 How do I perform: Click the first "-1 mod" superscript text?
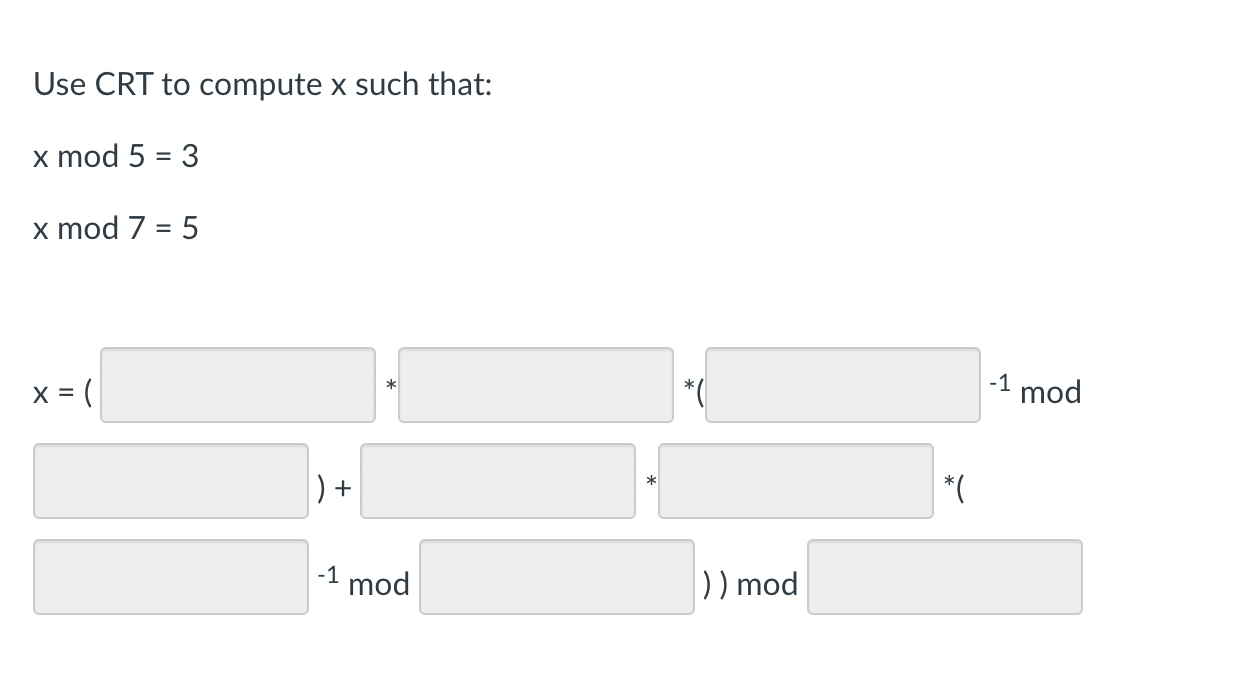coord(1036,391)
